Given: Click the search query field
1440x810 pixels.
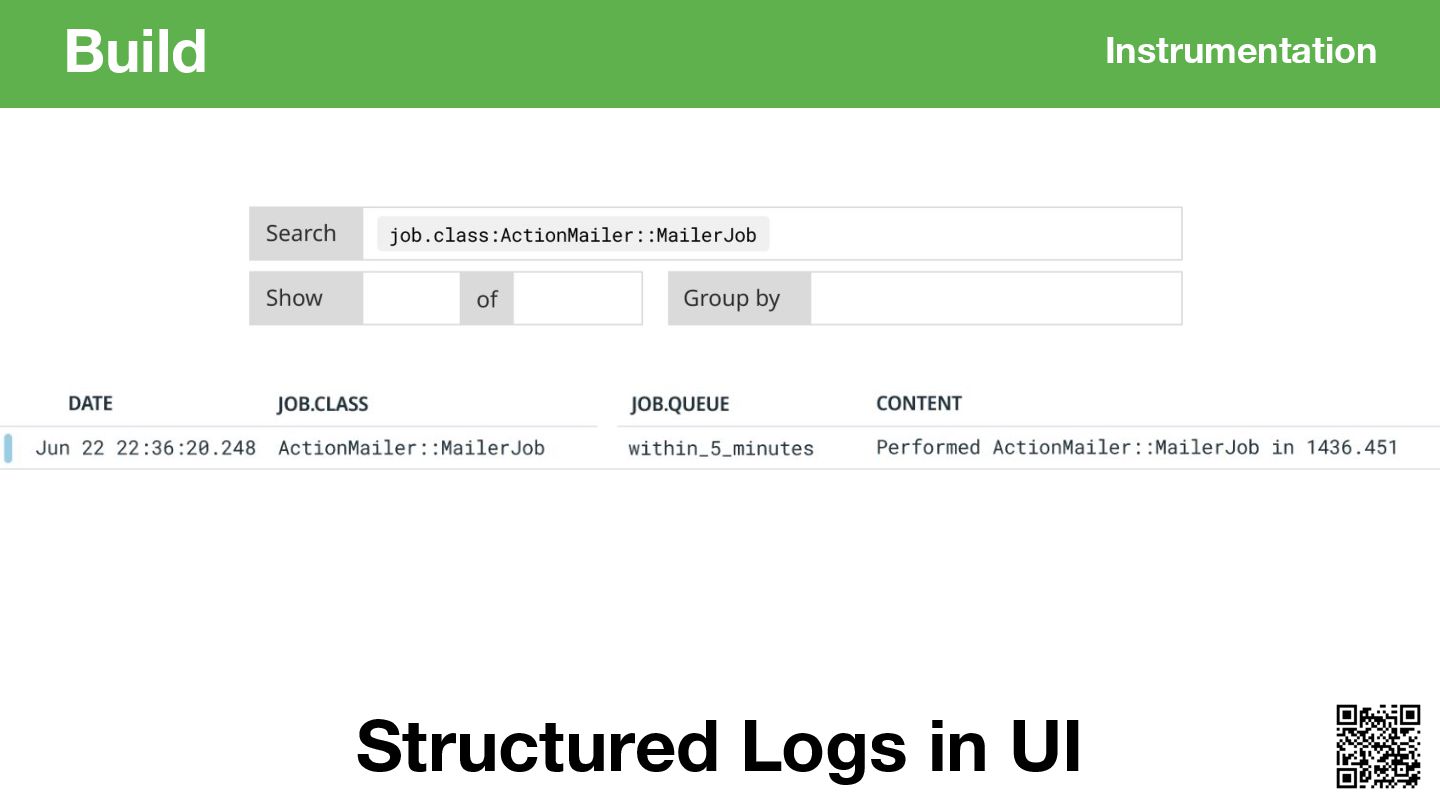Looking at the screenshot, I should (x=772, y=234).
